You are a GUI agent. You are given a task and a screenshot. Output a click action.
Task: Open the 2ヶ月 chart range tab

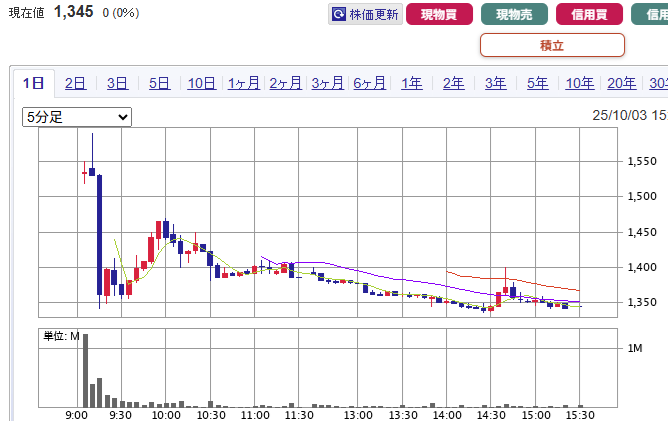pos(285,83)
